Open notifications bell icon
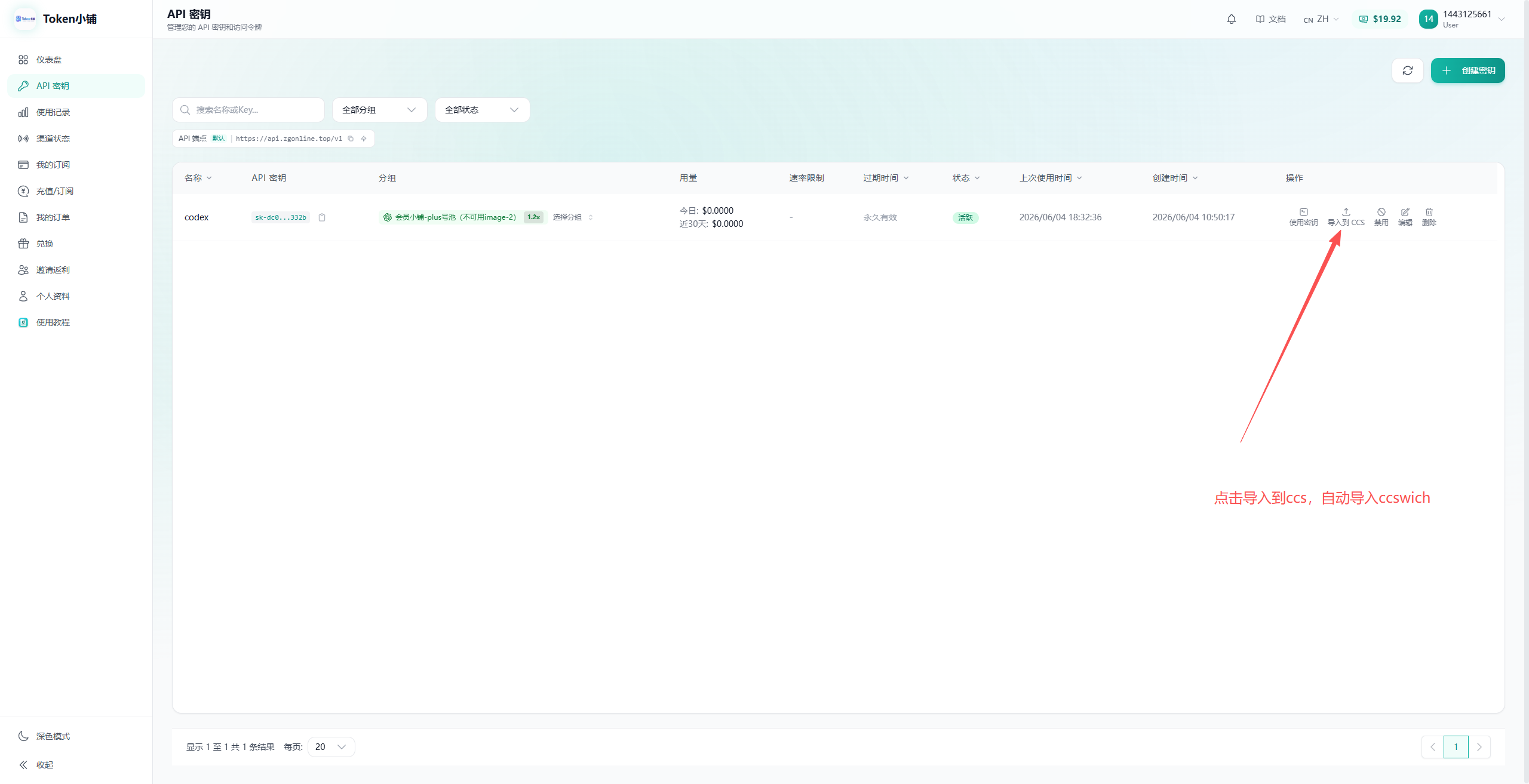This screenshot has width=1529, height=784. pyautogui.click(x=1232, y=19)
